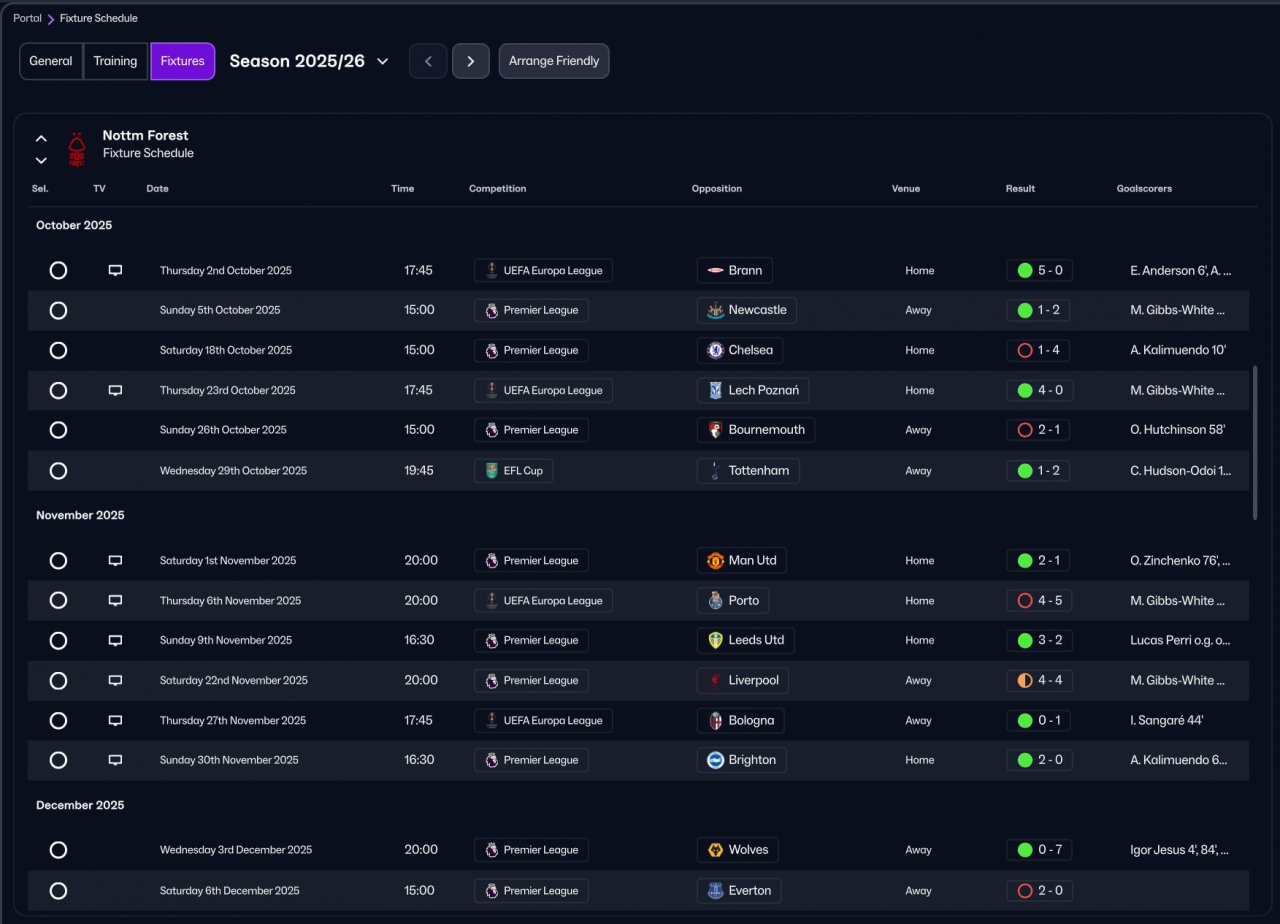Select the Bournemouth fixture radio button
Viewport: 1280px width, 924px height.
point(58,430)
